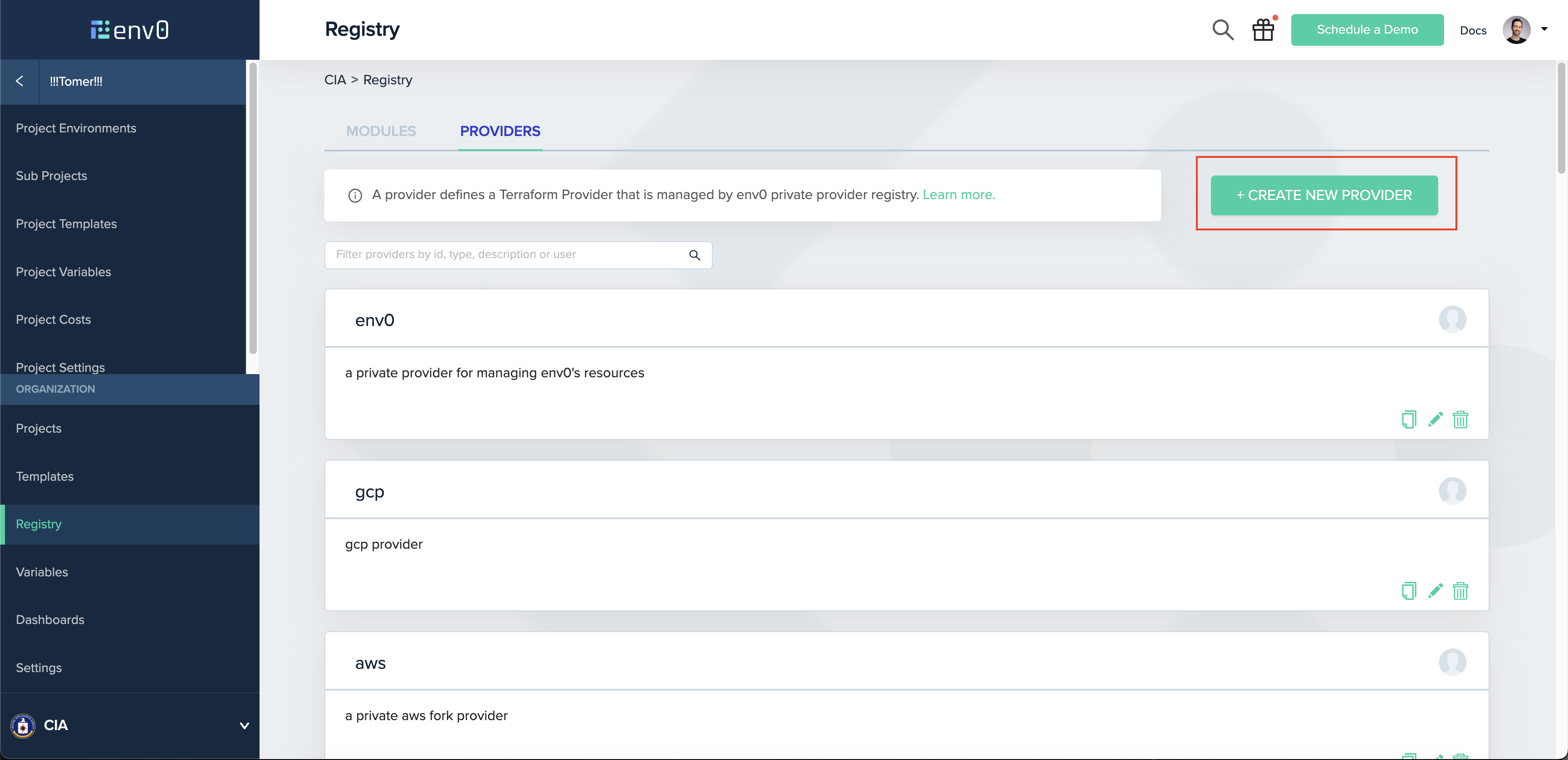1568x760 pixels.
Task: Edit the env0 provider with pencil icon
Action: point(1436,419)
